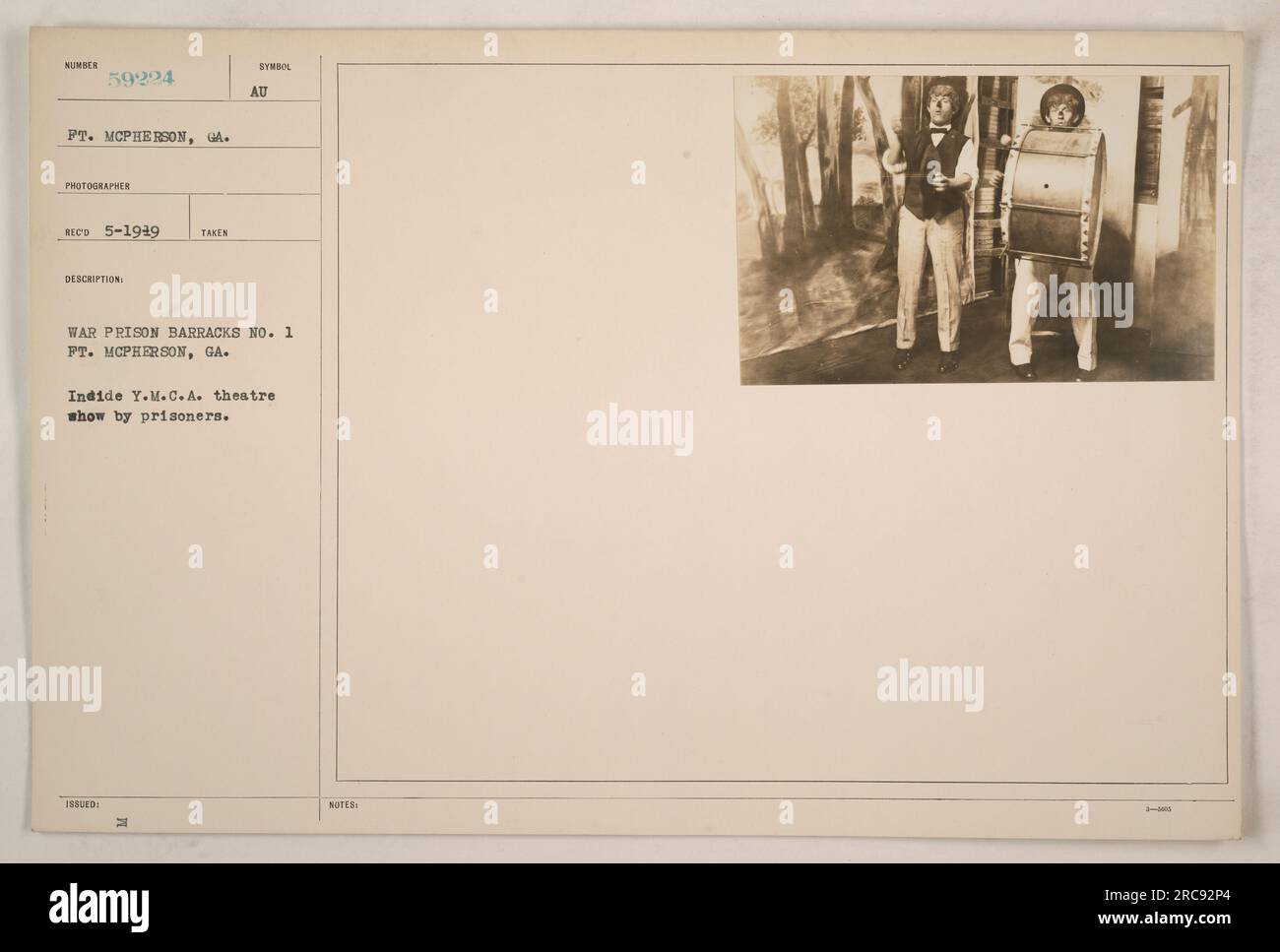Viewport: 1280px width, 952px height.
Task: Click the TAKEN field label
Action: click(x=214, y=233)
